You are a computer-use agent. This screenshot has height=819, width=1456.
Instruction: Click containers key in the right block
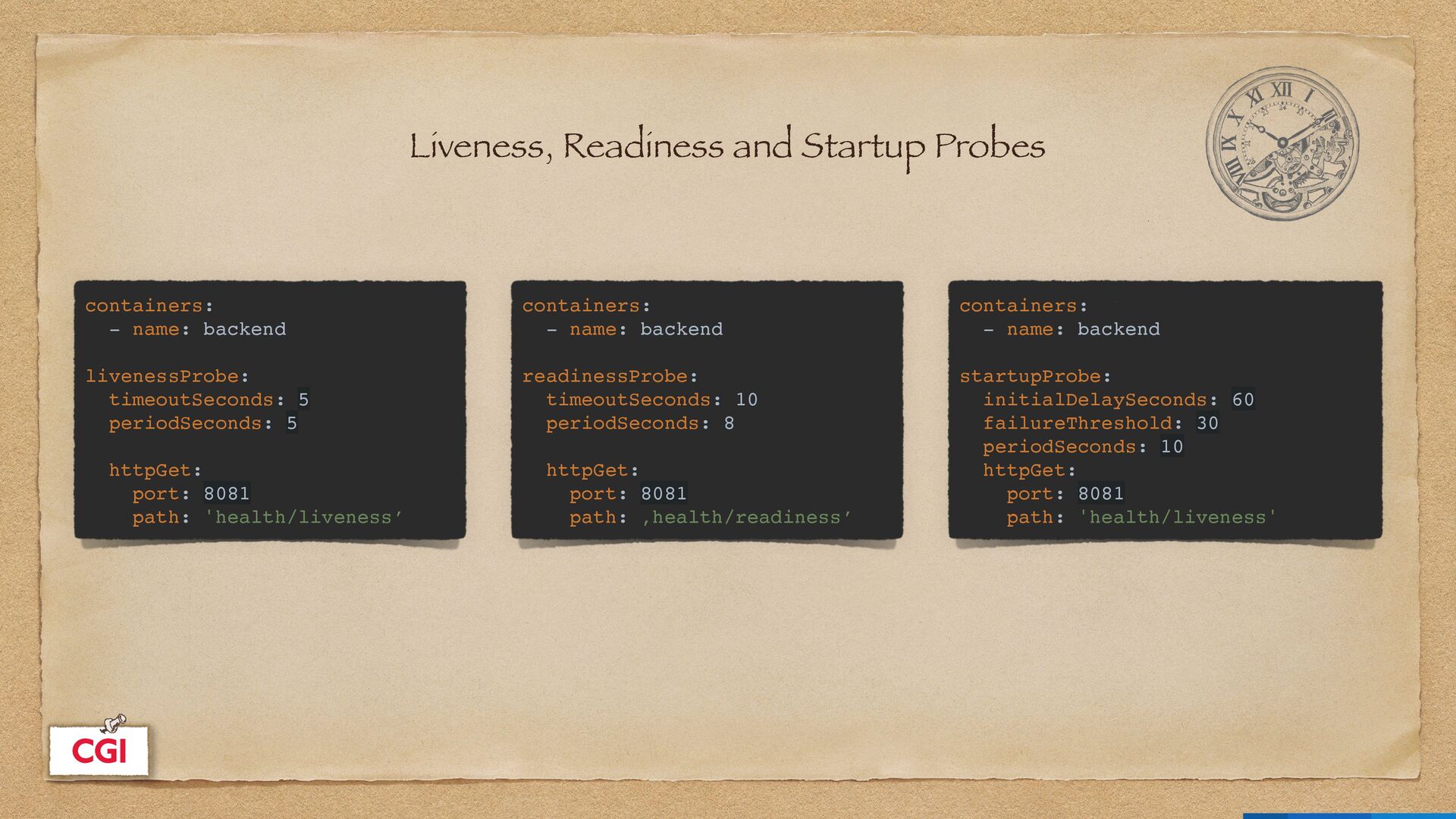click(1018, 306)
